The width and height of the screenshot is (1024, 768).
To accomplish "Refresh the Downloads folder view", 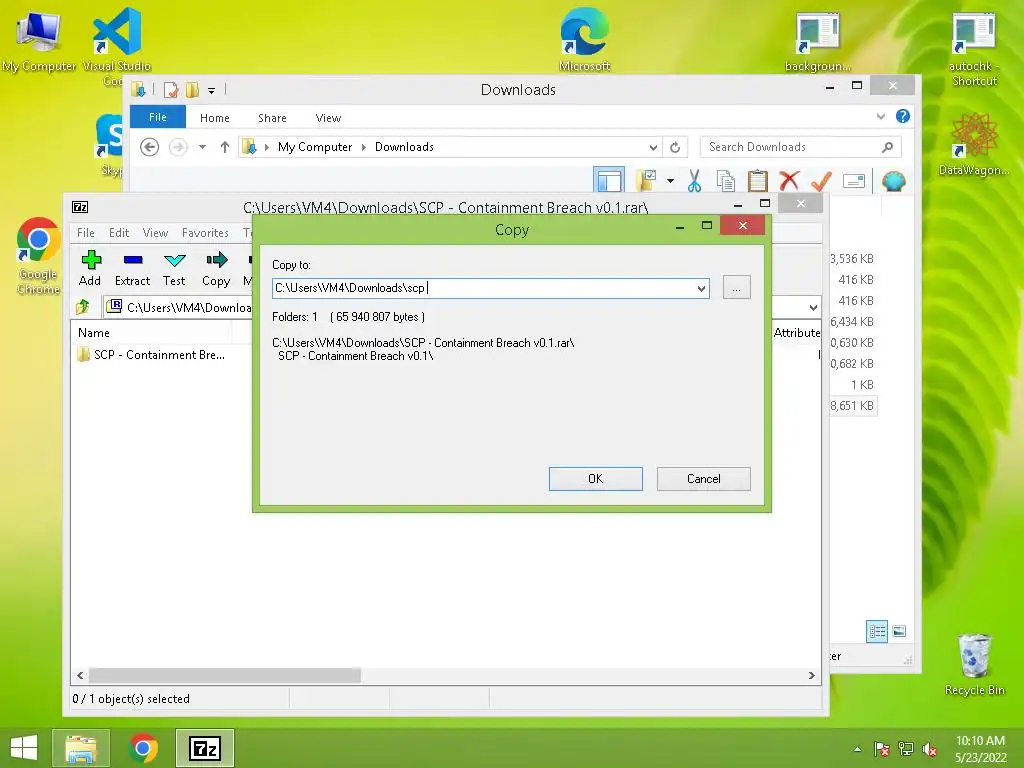I will pyautogui.click(x=675, y=147).
